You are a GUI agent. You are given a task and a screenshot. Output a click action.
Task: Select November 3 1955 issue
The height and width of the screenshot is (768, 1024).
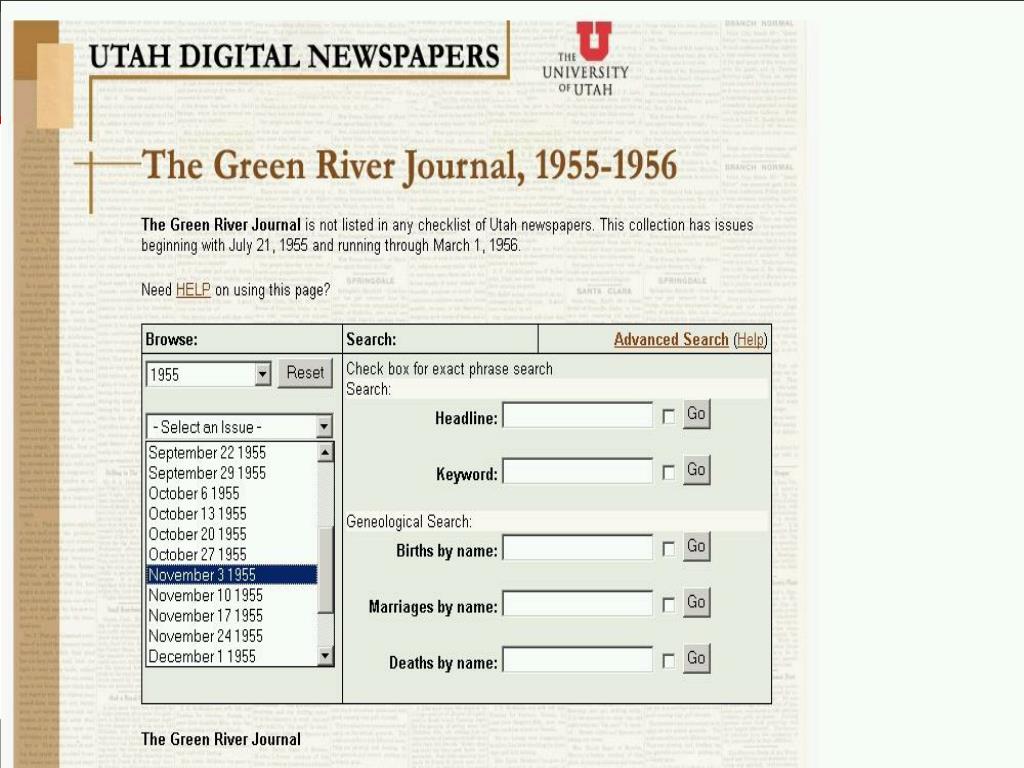[231, 575]
